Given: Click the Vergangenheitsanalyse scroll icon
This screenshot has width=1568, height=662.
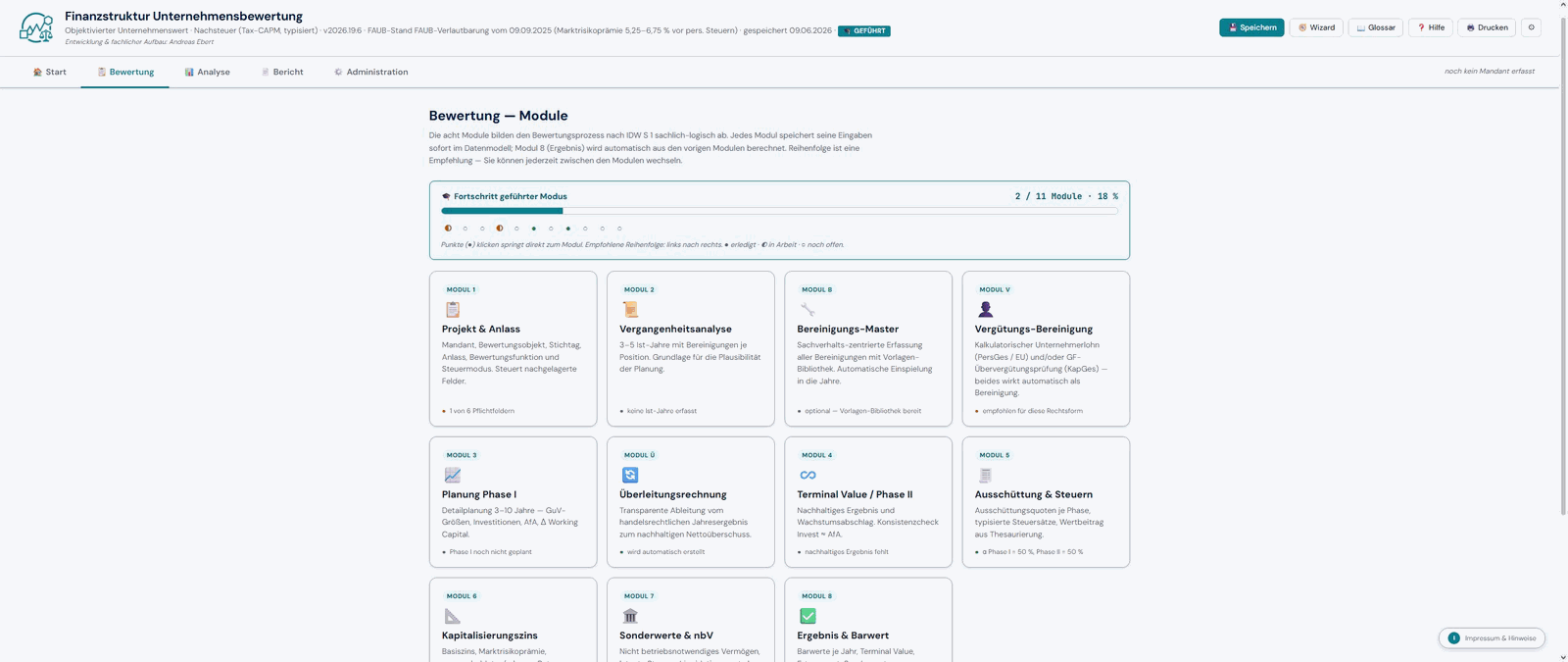Looking at the screenshot, I should pos(630,310).
